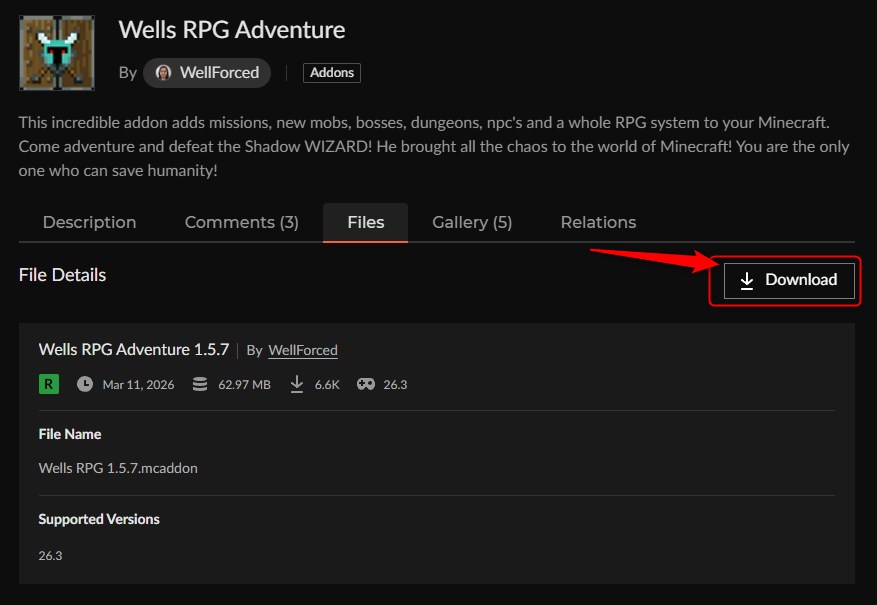This screenshot has height=605, width=877.
Task: Select the Gallery (5) tab
Action: [x=472, y=222]
